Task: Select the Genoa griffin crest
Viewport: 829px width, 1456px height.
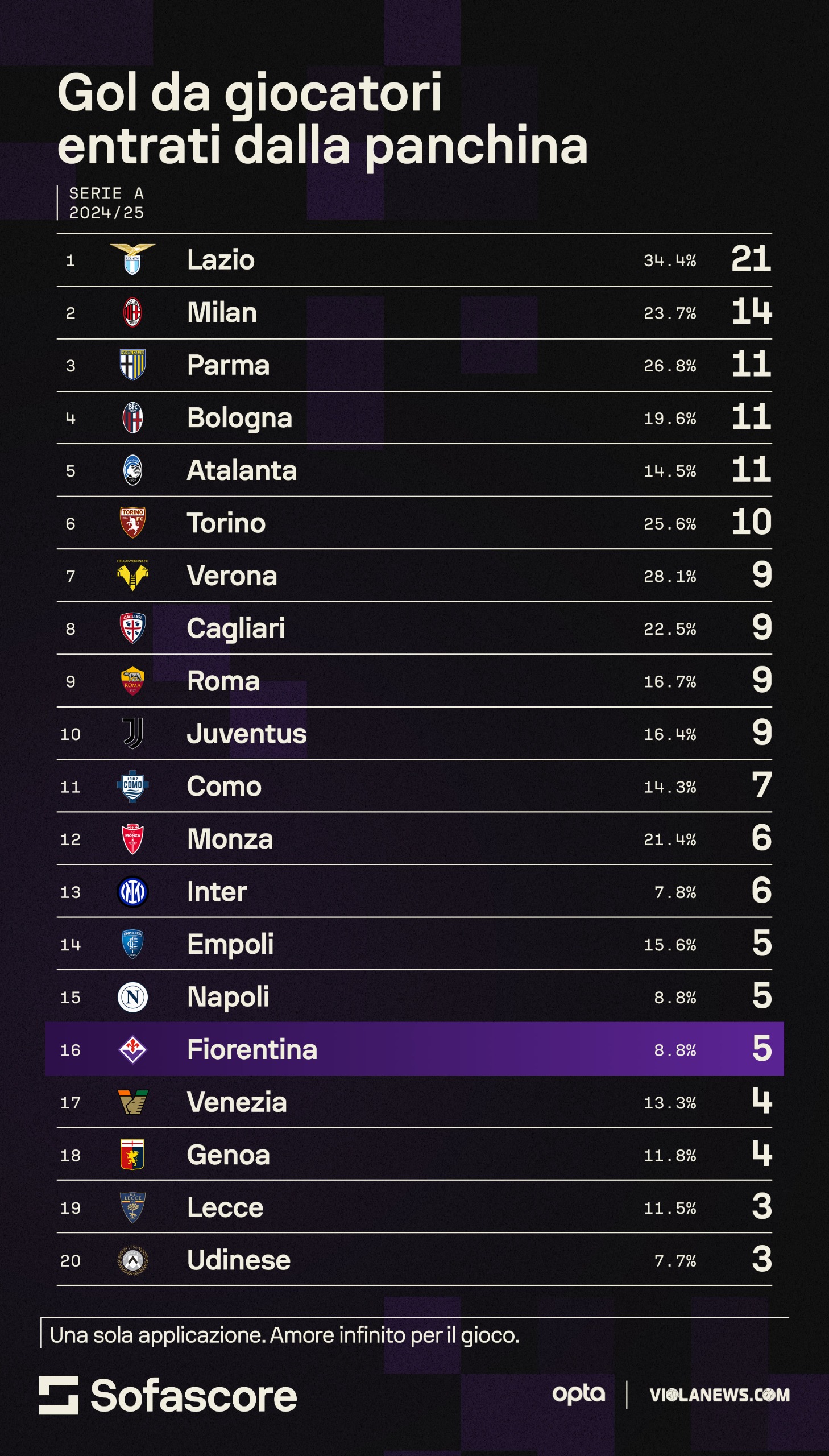Action: [132, 1155]
